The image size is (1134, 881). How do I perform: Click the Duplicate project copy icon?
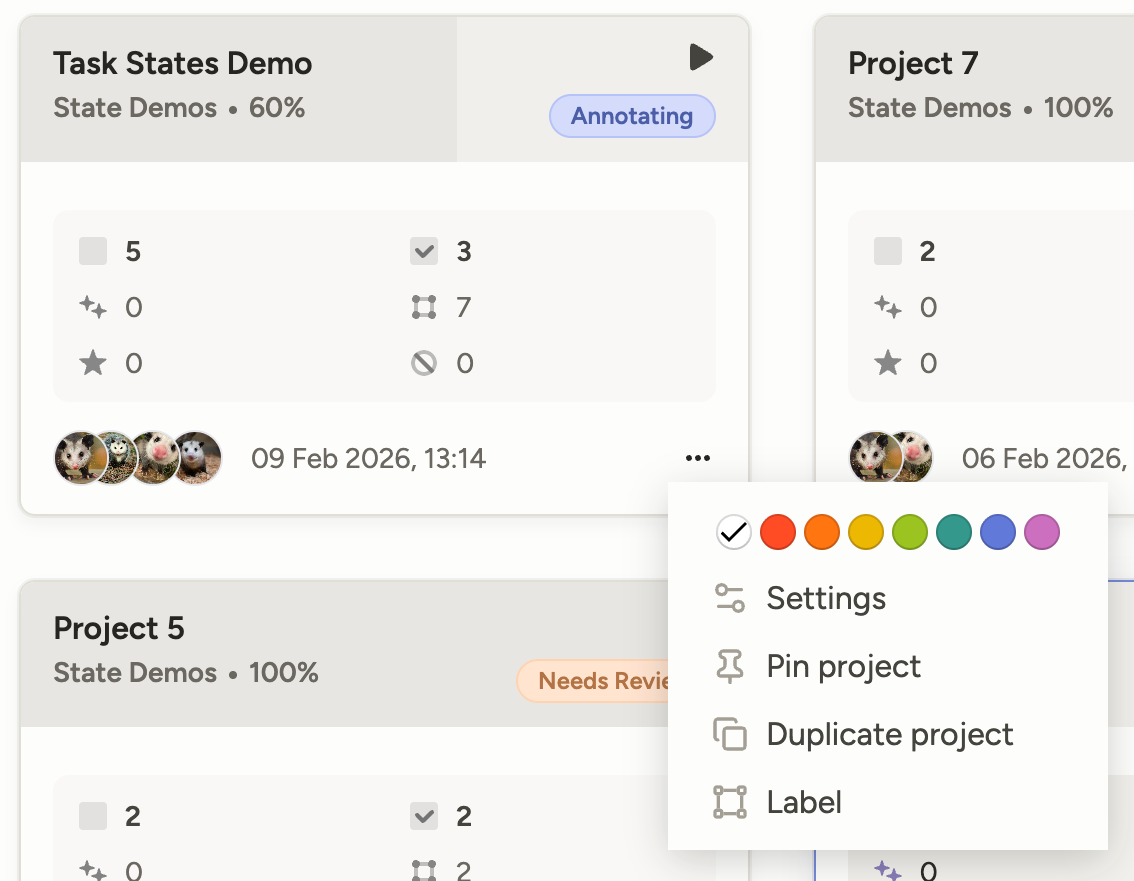[730, 734]
